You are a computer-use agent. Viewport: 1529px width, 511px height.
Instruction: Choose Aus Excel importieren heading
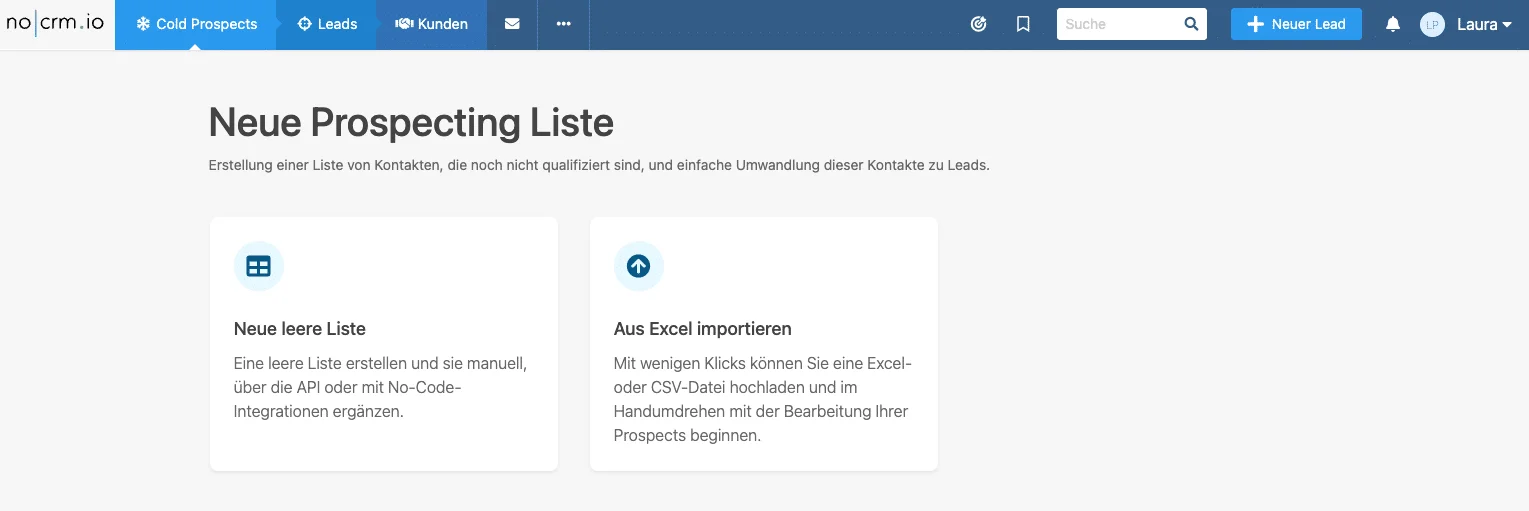pyautogui.click(x=703, y=328)
